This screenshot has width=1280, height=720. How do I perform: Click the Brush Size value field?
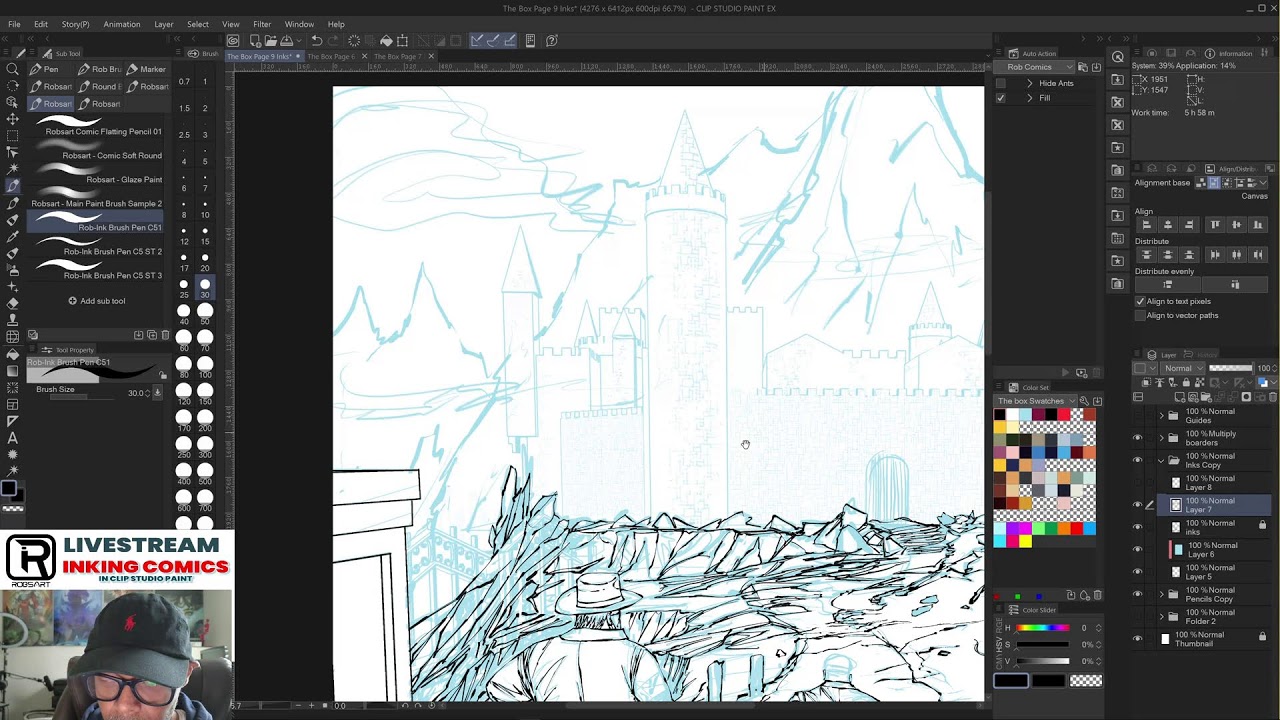click(x=136, y=393)
